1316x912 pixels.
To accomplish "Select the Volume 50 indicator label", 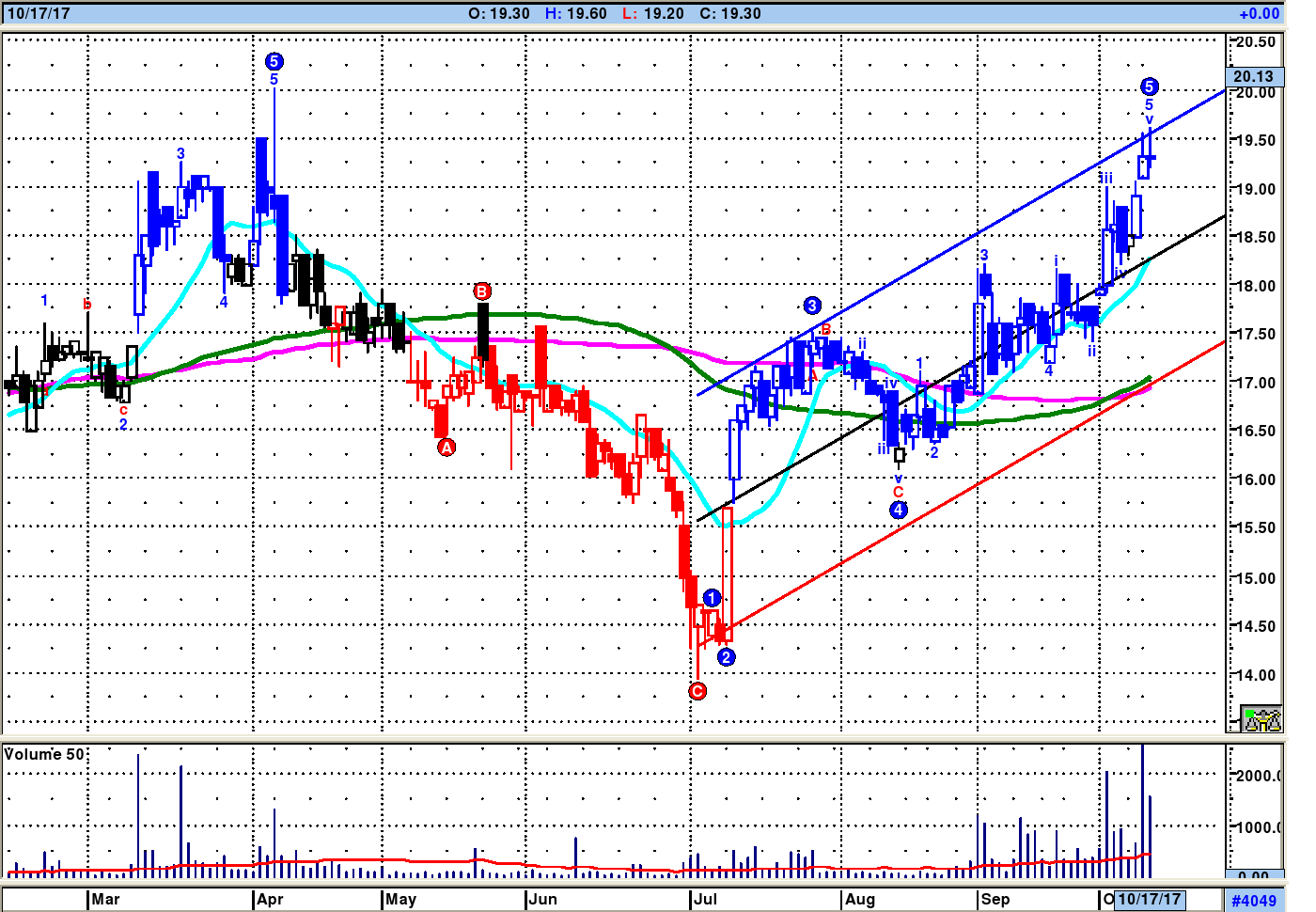I will pyautogui.click(x=44, y=754).
